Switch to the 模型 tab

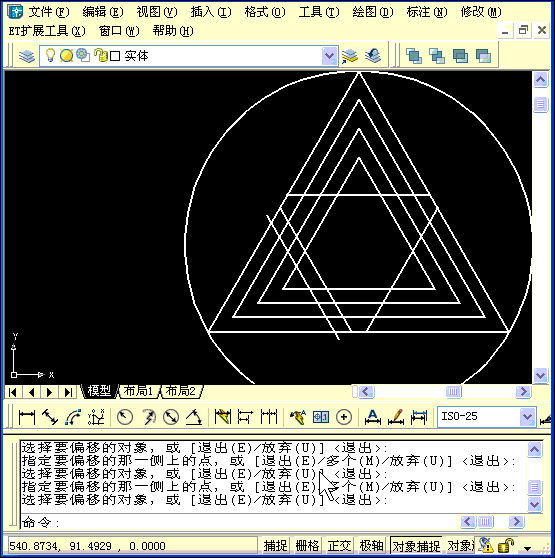click(99, 391)
